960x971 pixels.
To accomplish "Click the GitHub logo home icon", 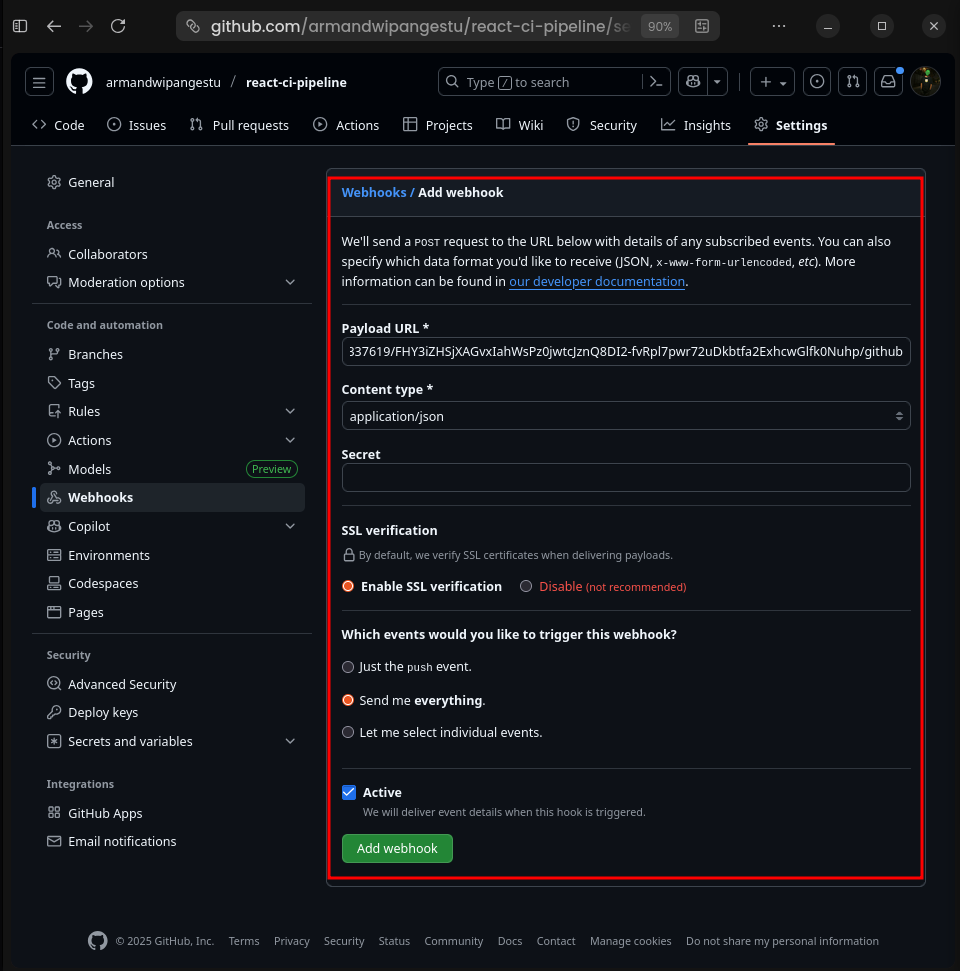I will [79, 82].
